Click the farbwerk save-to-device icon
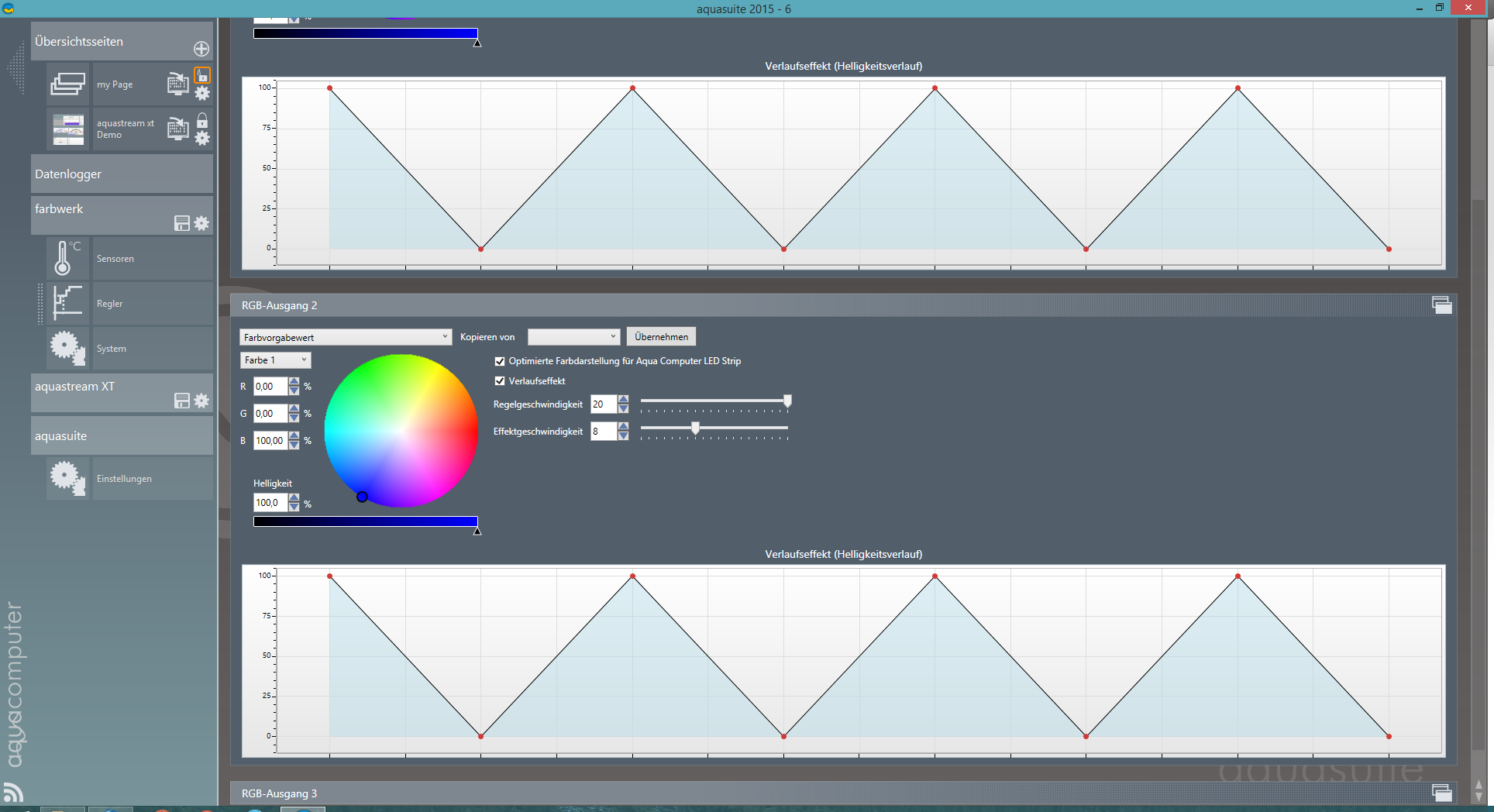This screenshot has width=1494, height=812. tap(182, 223)
